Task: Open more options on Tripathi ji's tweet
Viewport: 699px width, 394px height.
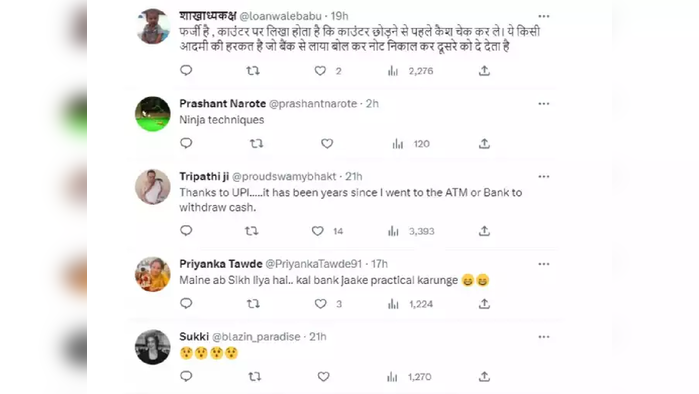Action: 543,176
